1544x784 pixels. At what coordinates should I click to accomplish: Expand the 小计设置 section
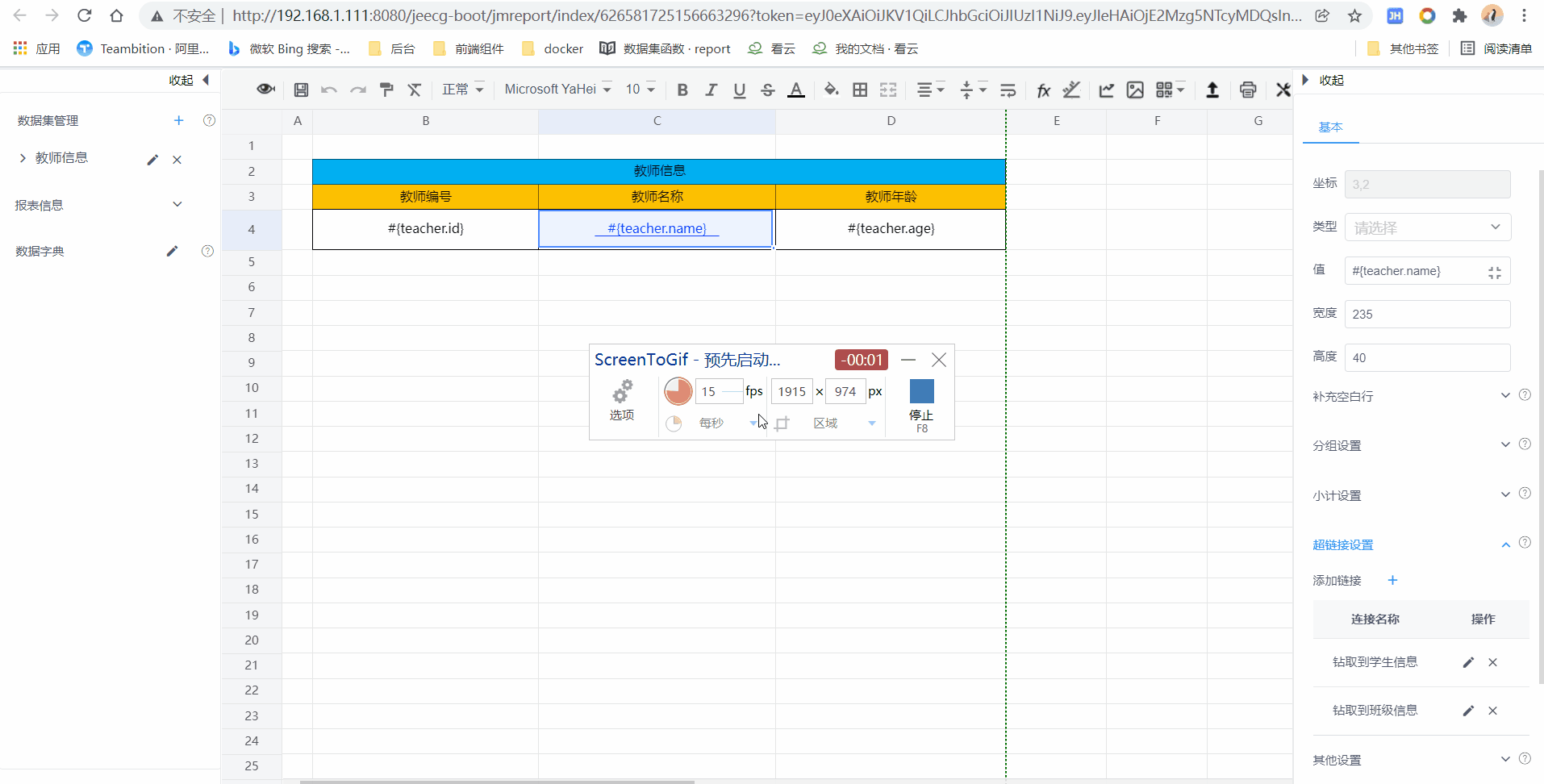[x=1505, y=494]
